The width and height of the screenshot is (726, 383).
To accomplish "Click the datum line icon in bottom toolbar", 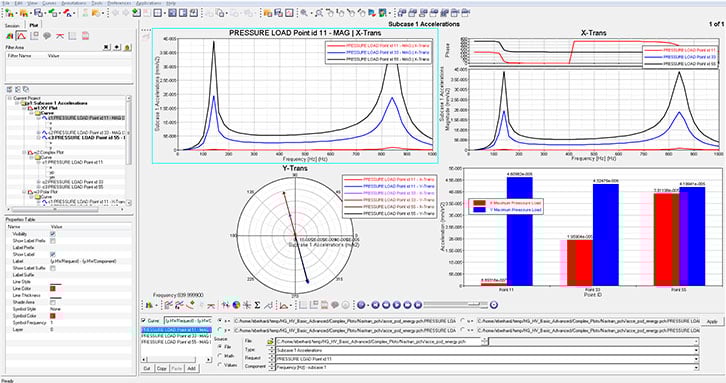I will [x=211, y=305].
